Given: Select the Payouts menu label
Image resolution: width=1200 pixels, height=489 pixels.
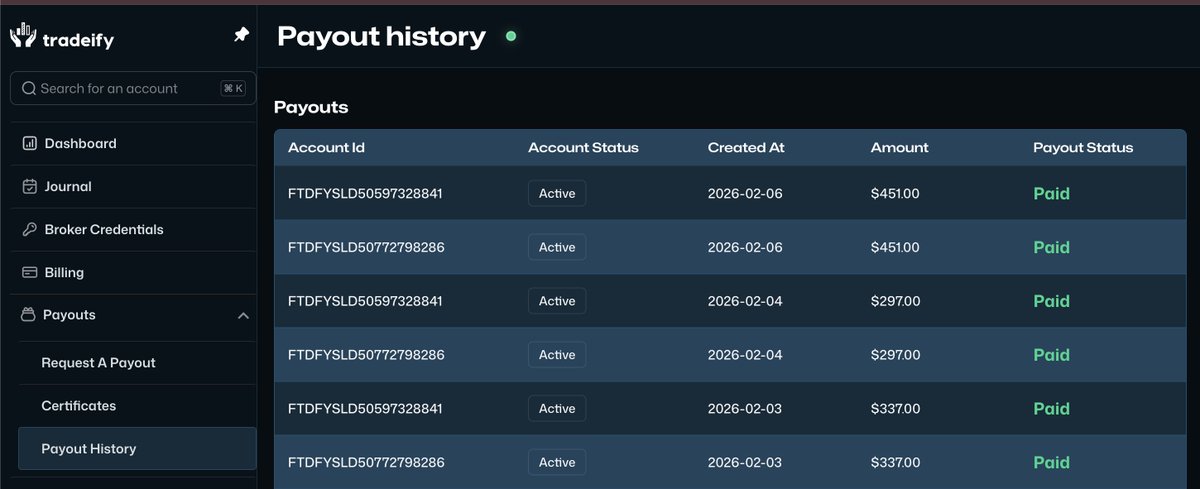Looking at the screenshot, I should pos(69,315).
